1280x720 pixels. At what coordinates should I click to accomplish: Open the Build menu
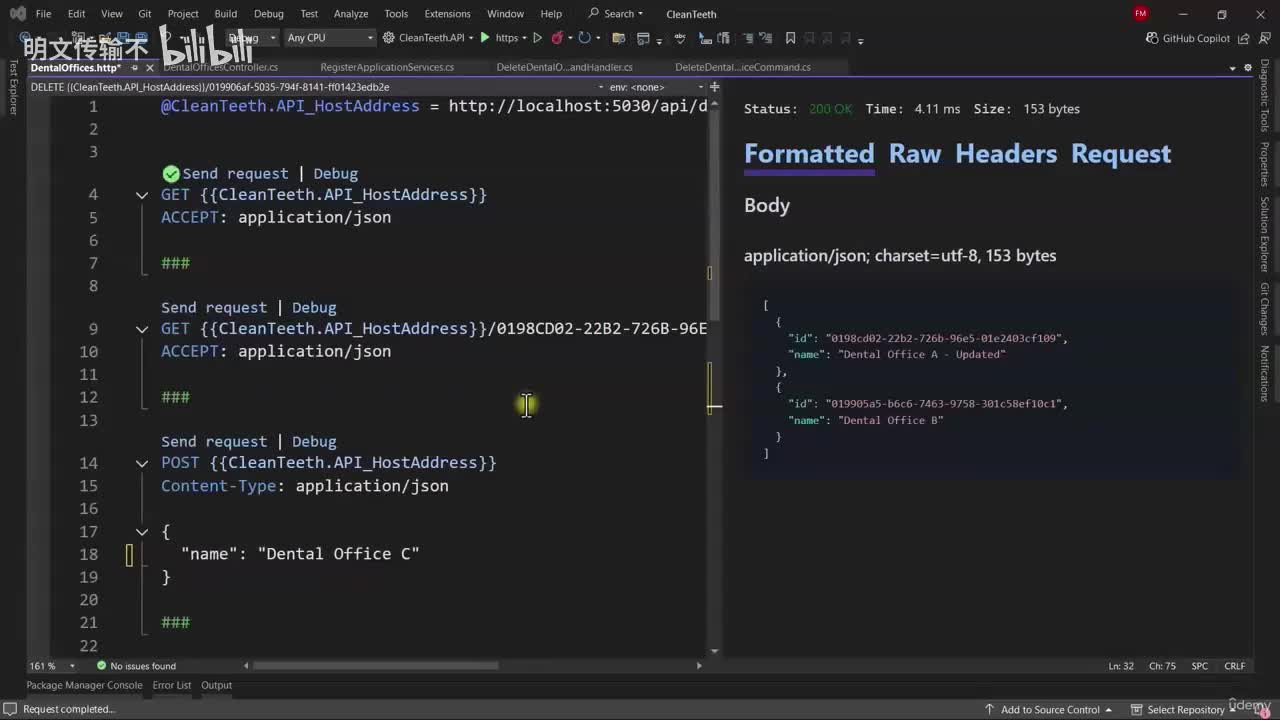226,14
